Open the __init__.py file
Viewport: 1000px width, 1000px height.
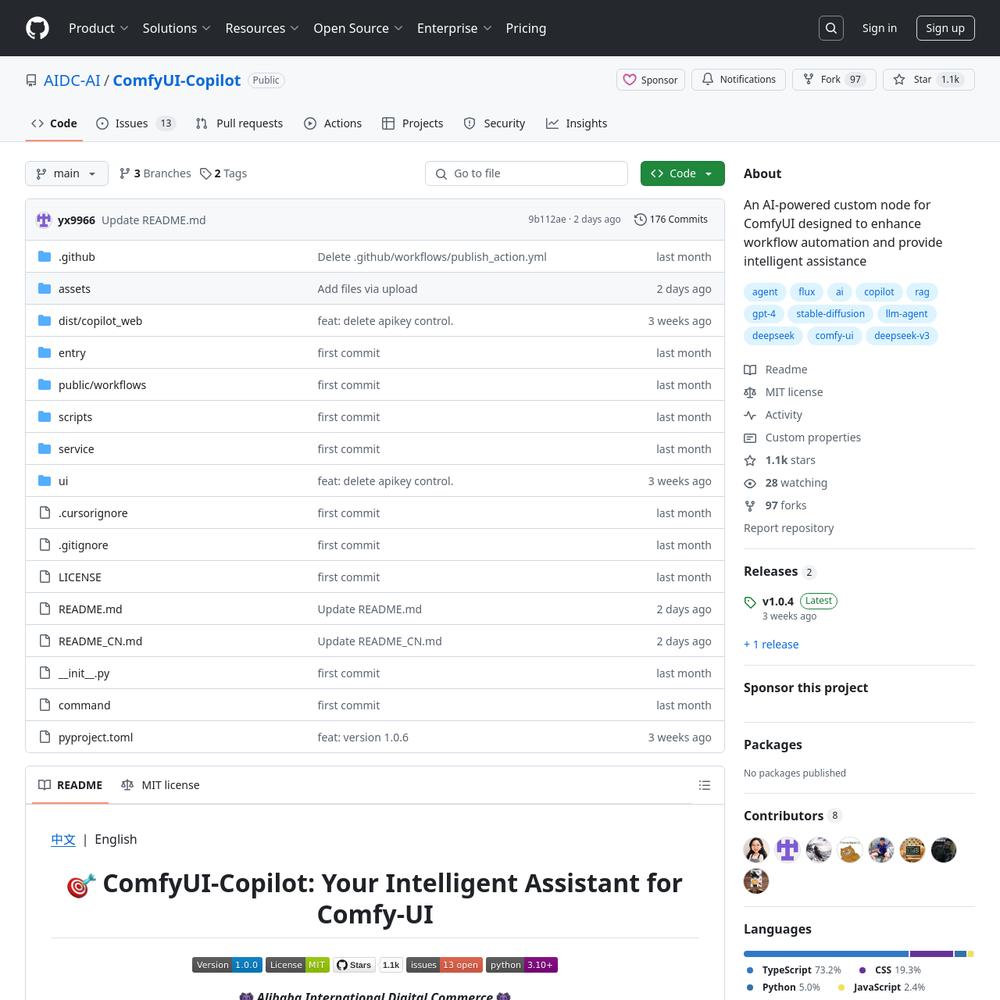click(84, 673)
